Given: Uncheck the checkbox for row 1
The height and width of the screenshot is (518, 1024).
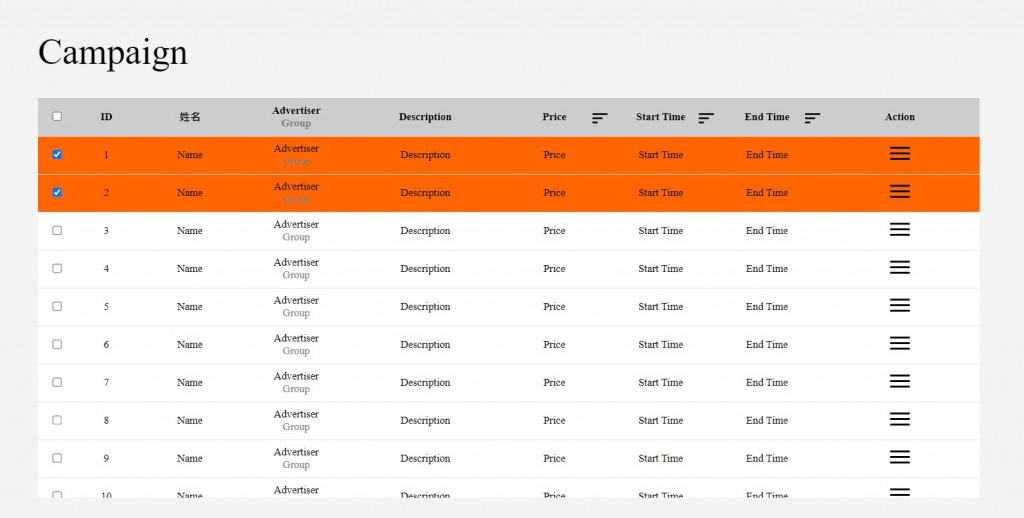Looking at the screenshot, I should (57, 154).
